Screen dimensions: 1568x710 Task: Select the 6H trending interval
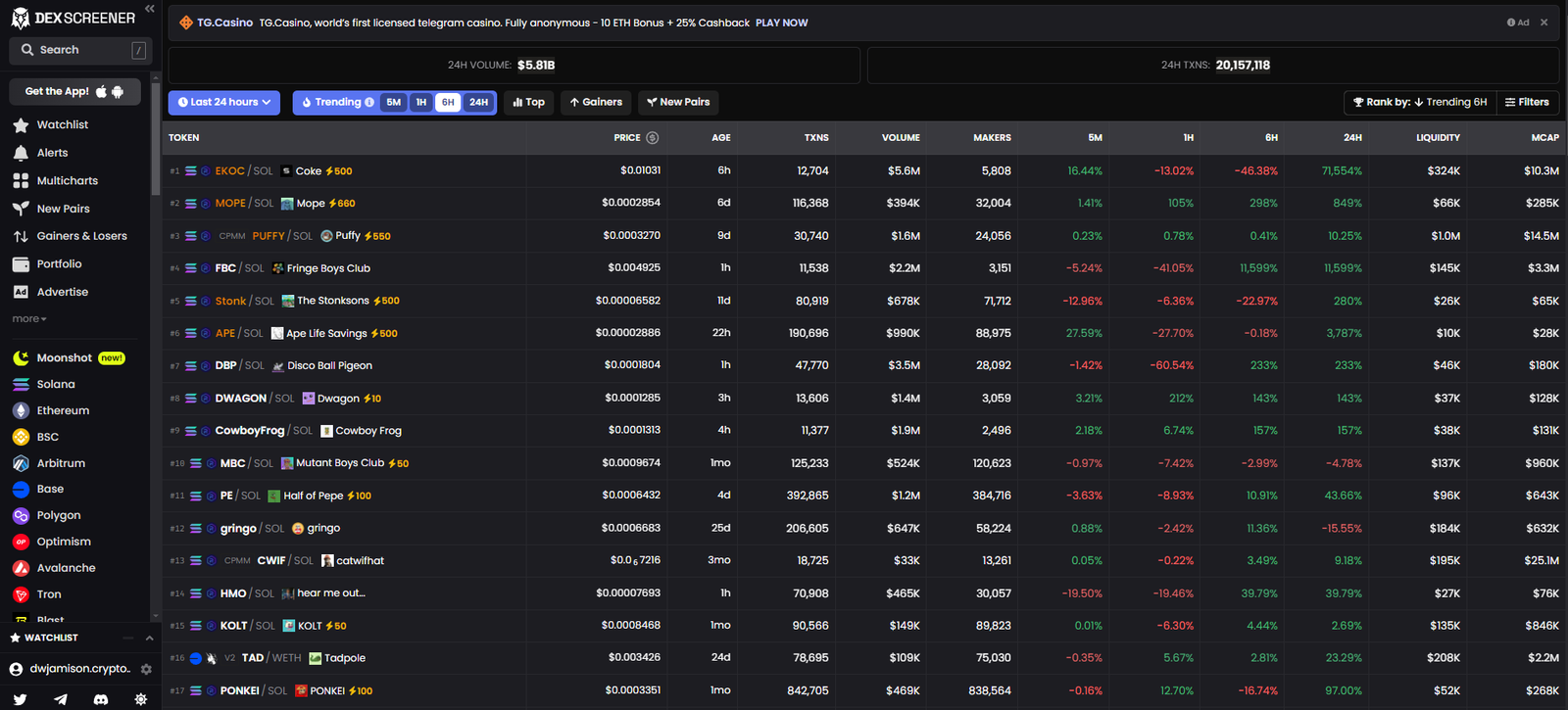point(448,102)
